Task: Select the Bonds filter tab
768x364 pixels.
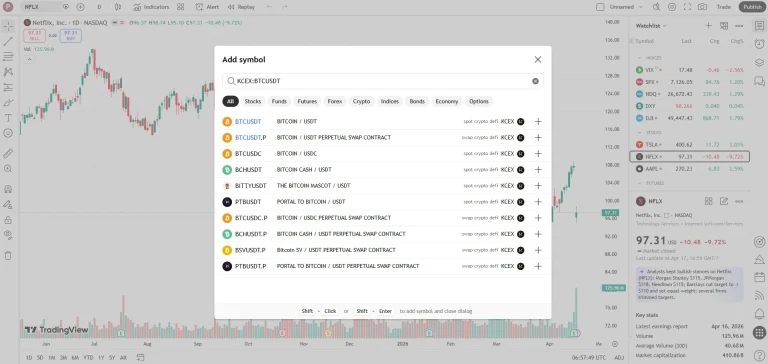Action: tap(417, 101)
